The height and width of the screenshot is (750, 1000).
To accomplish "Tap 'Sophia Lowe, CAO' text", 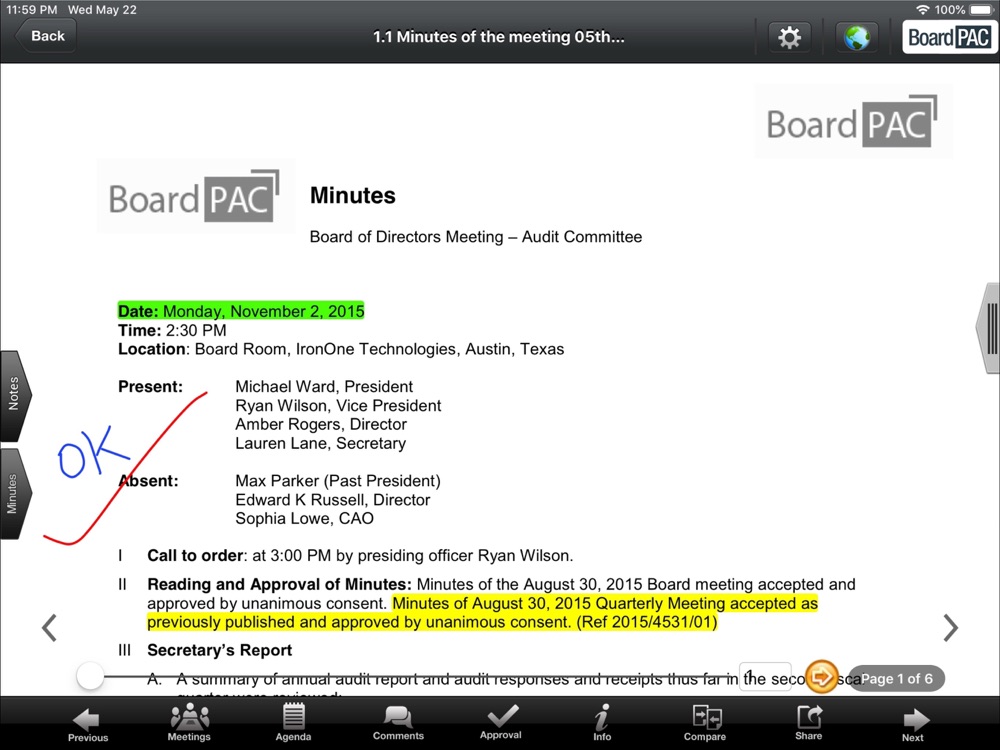I will click(x=304, y=518).
